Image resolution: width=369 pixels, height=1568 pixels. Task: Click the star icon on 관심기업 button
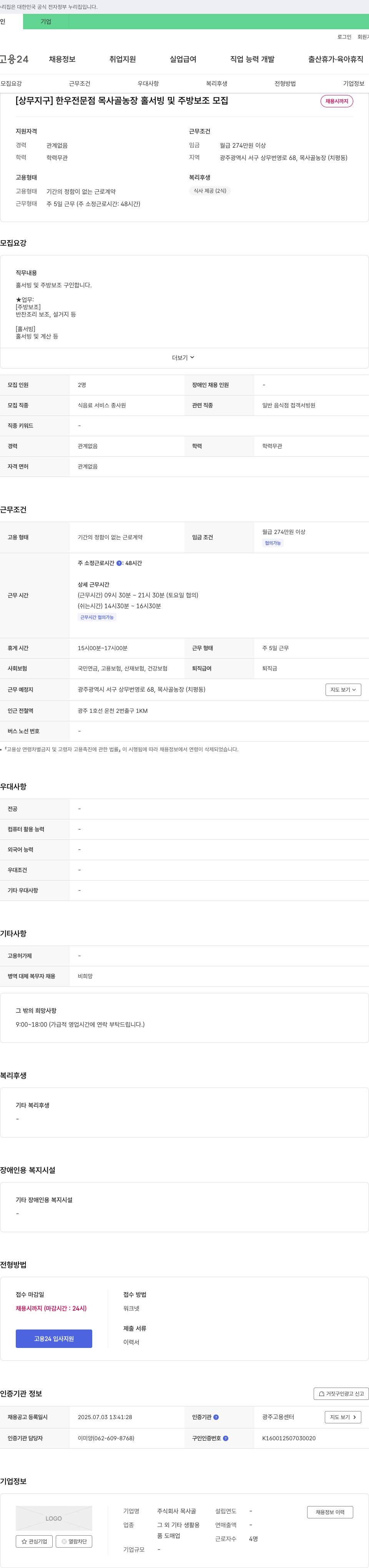coord(24,1541)
